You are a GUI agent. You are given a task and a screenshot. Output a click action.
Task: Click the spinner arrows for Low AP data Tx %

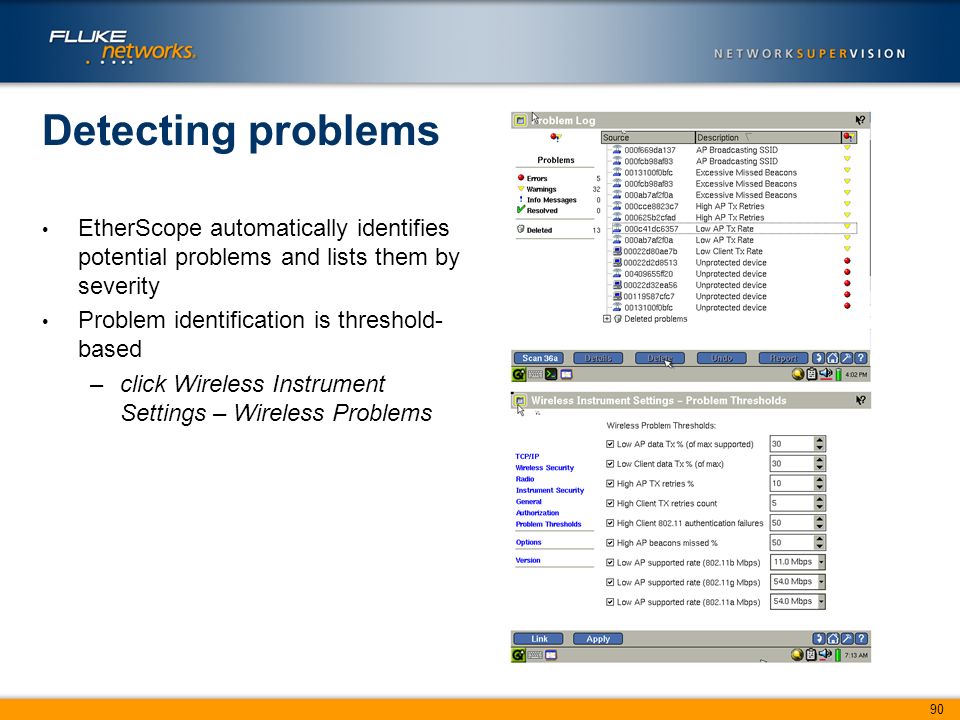[820, 444]
